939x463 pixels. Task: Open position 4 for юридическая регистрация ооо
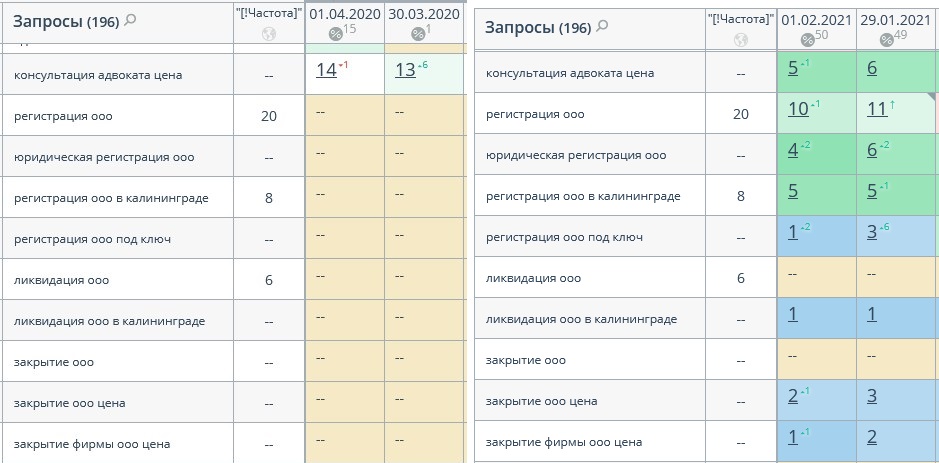point(793,150)
